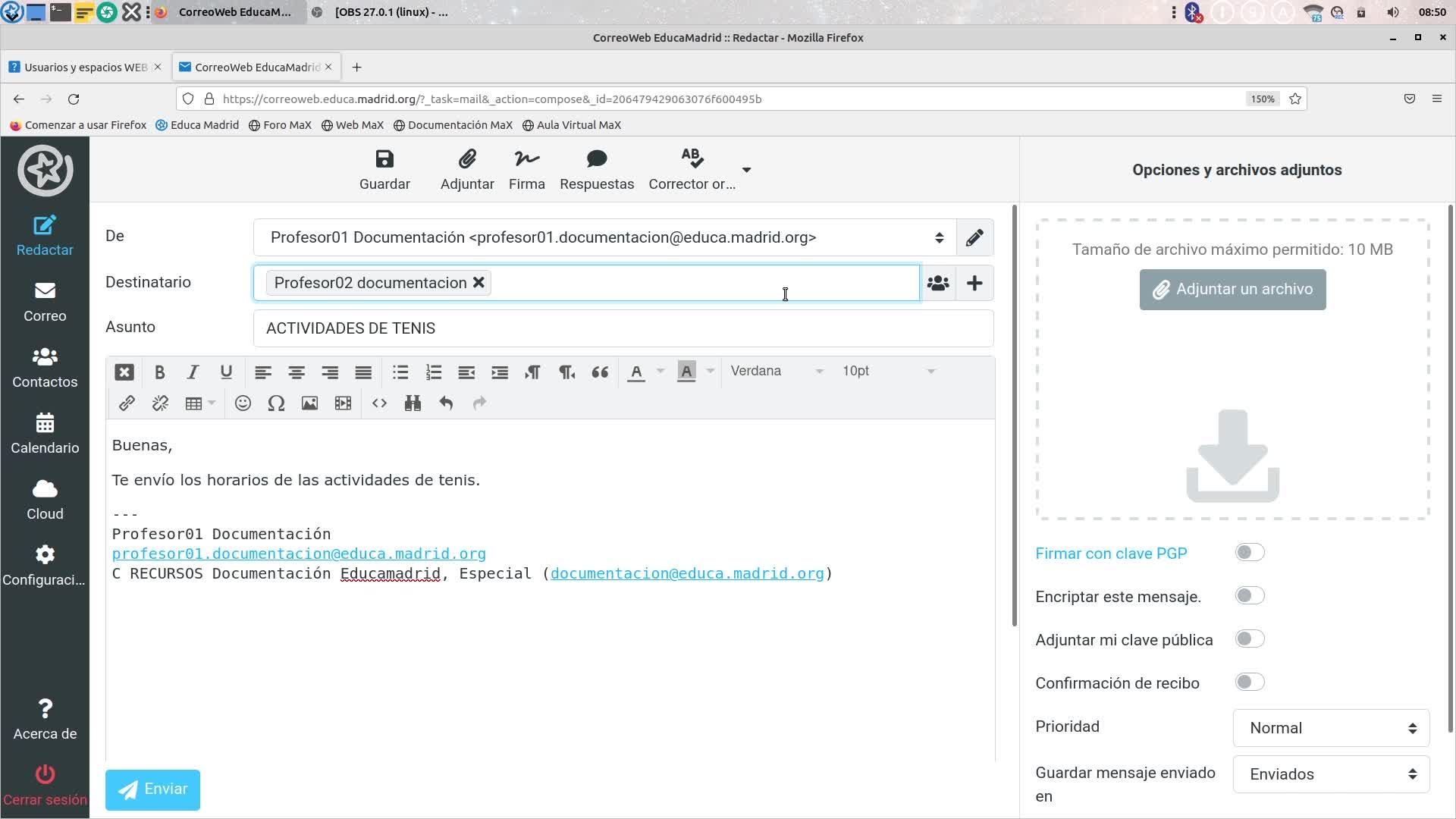The image size is (1456, 819).
Task: Click the Respuestas speech bubble icon
Action: (596, 160)
